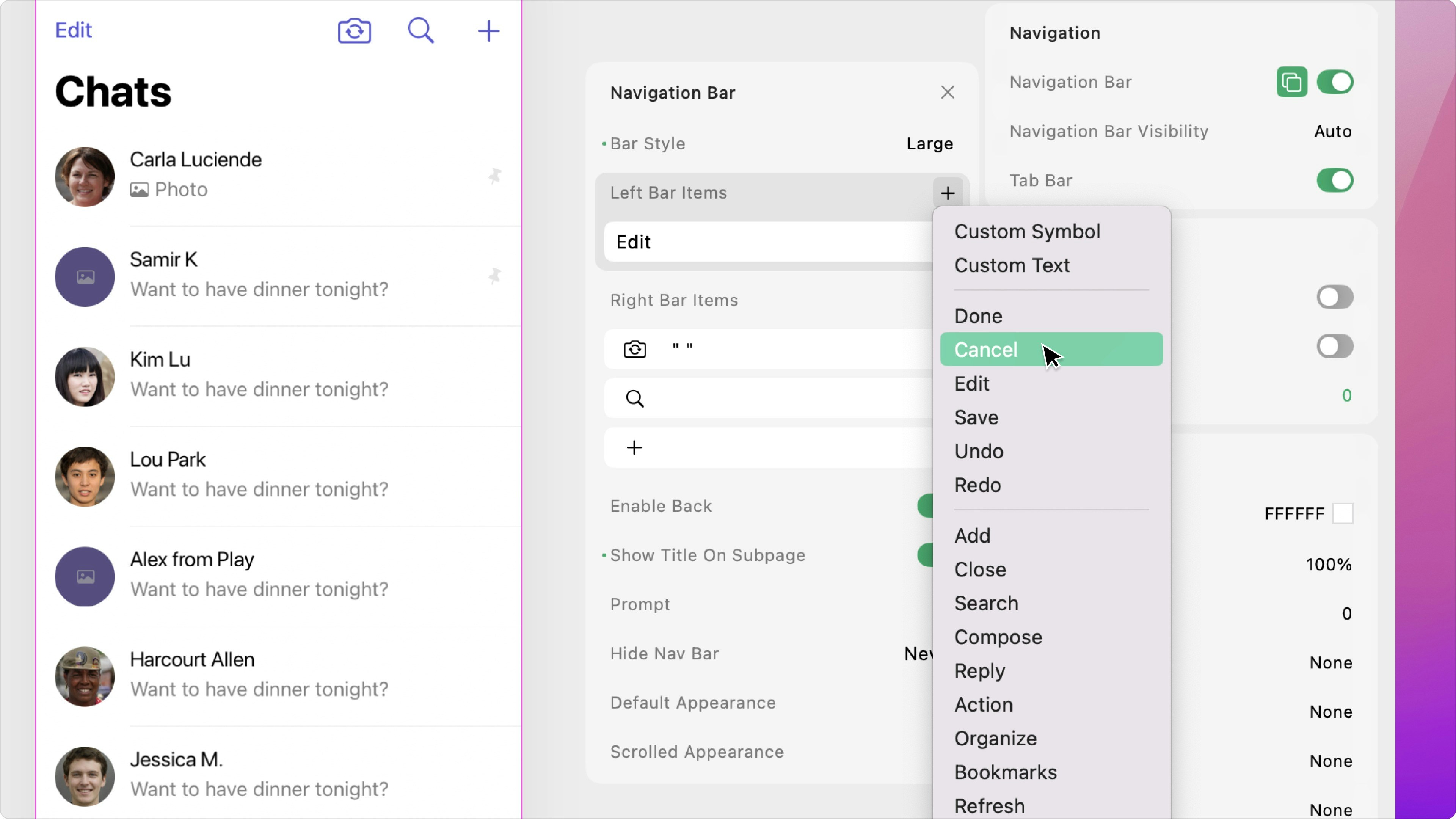The height and width of the screenshot is (819, 1456).
Task: Change Navigation Bar Visibility Auto setting
Action: click(x=1332, y=131)
